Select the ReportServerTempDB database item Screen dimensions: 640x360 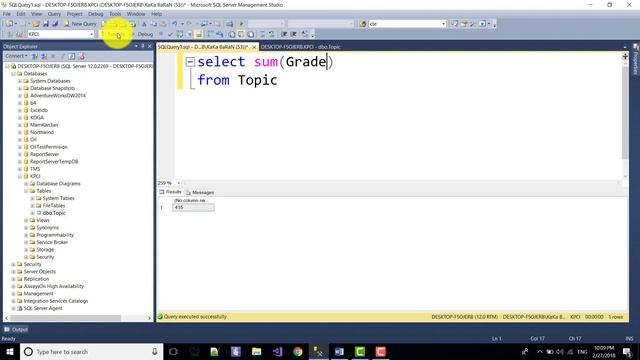tap(54, 162)
